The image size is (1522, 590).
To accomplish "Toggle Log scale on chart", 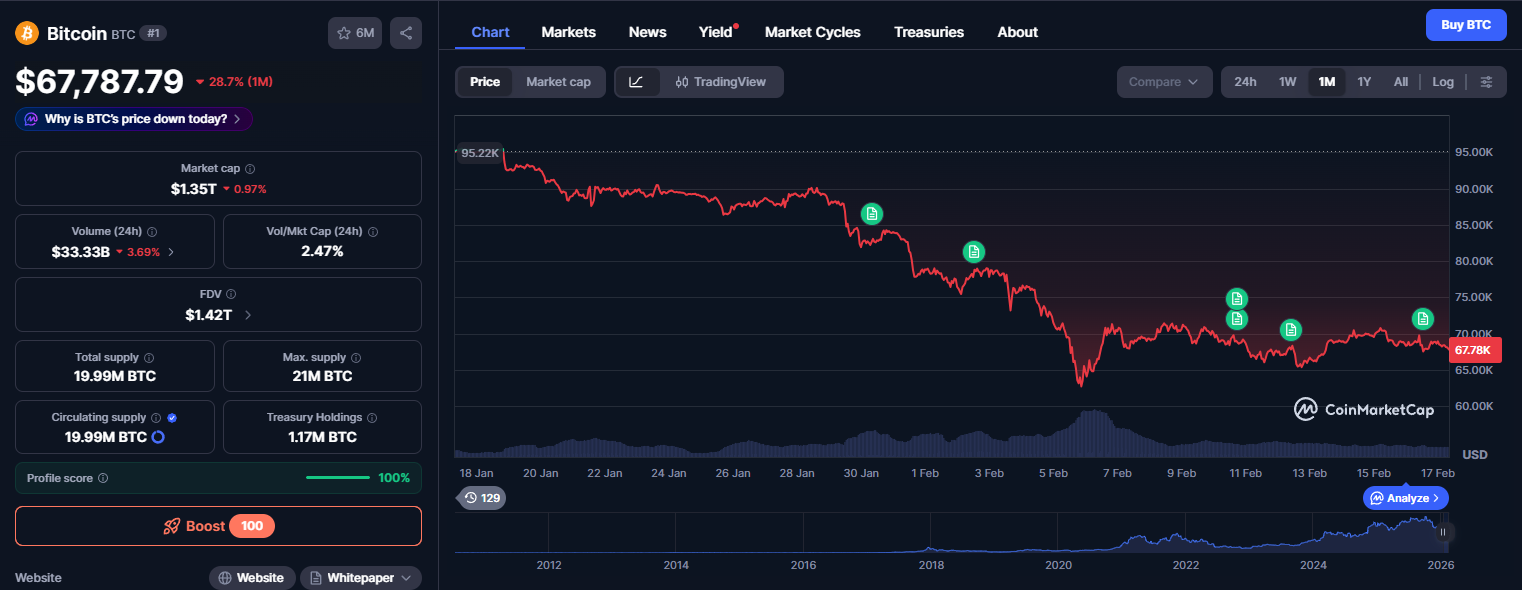I will [x=1443, y=82].
